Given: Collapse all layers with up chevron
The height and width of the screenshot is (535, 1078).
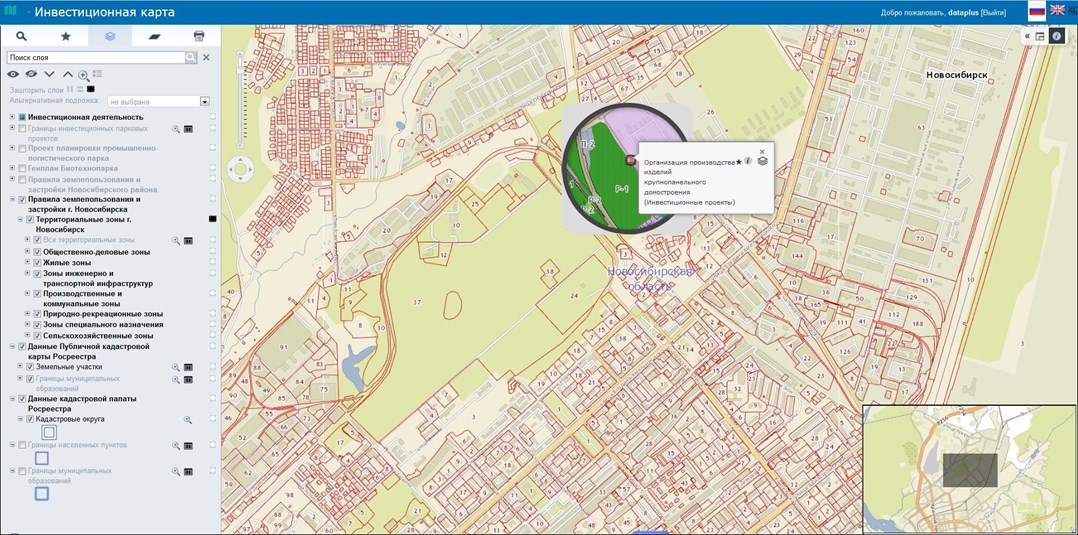Looking at the screenshot, I should point(67,74).
